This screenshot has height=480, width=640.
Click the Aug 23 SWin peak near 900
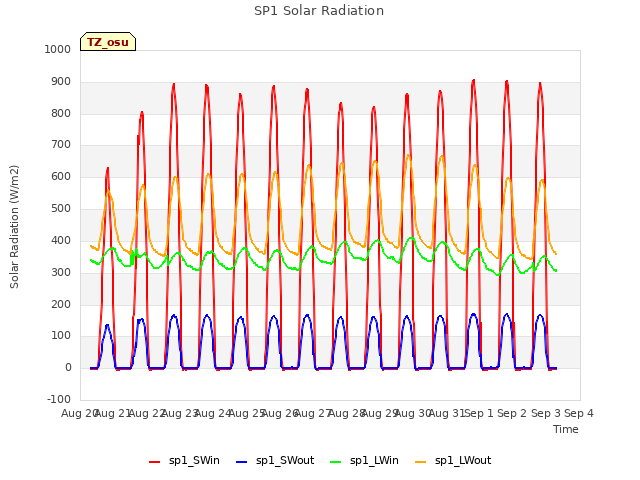pos(174,84)
